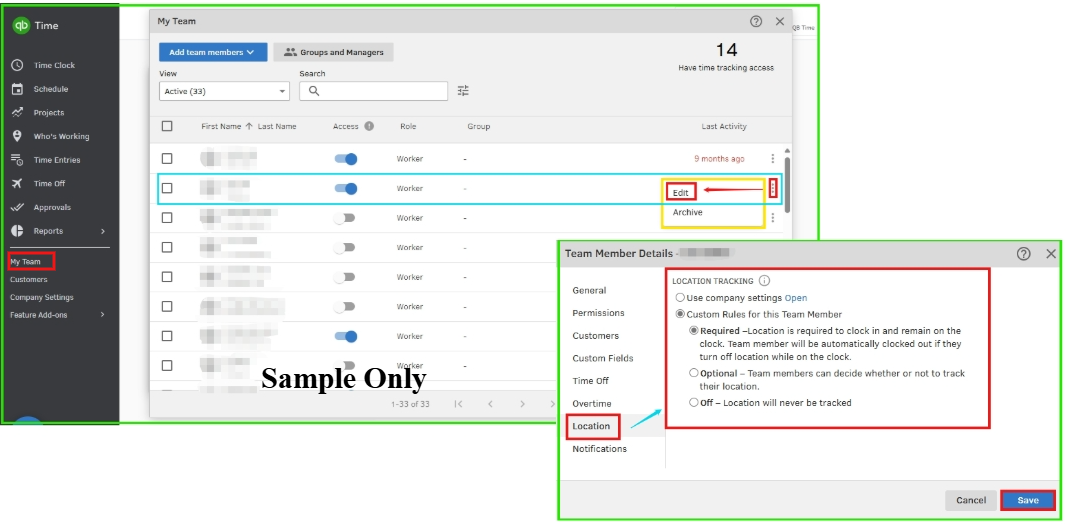Switch to the General tab

589,290
